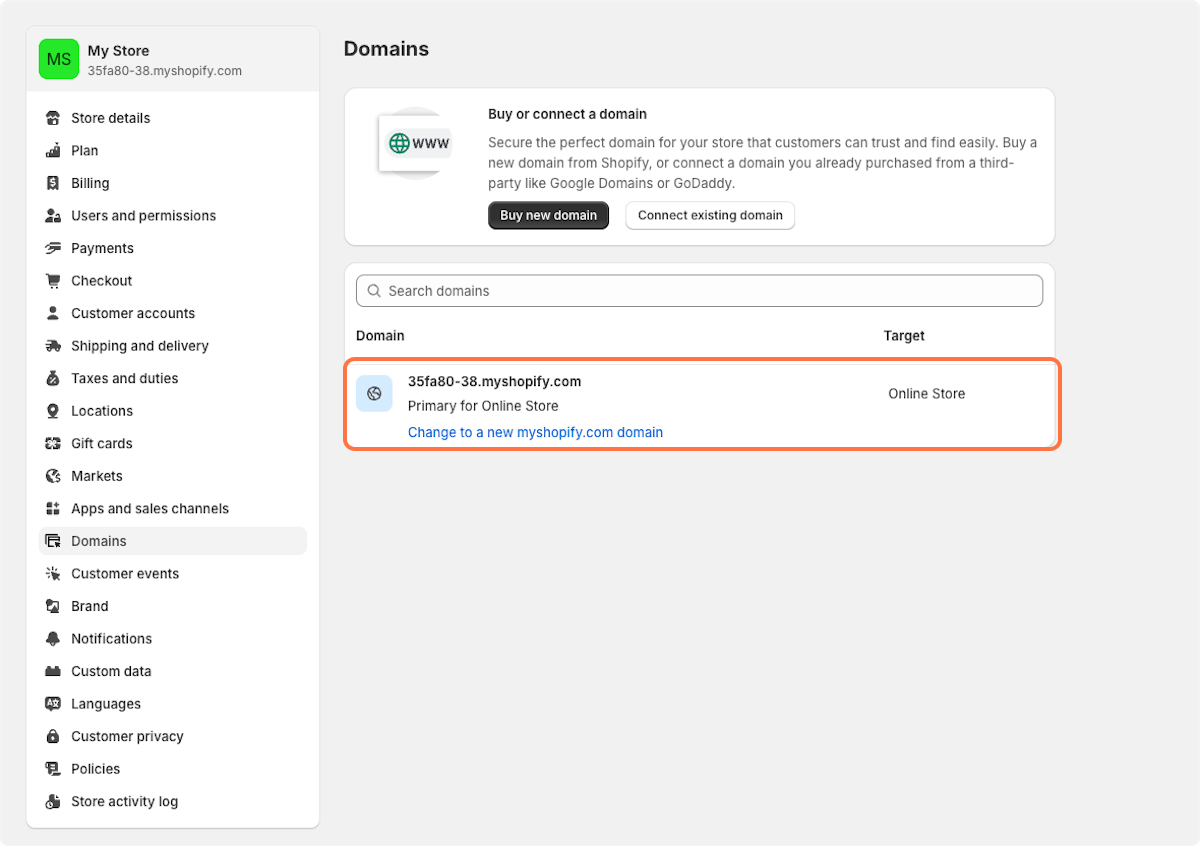Click the Online Store target cell

point(927,394)
